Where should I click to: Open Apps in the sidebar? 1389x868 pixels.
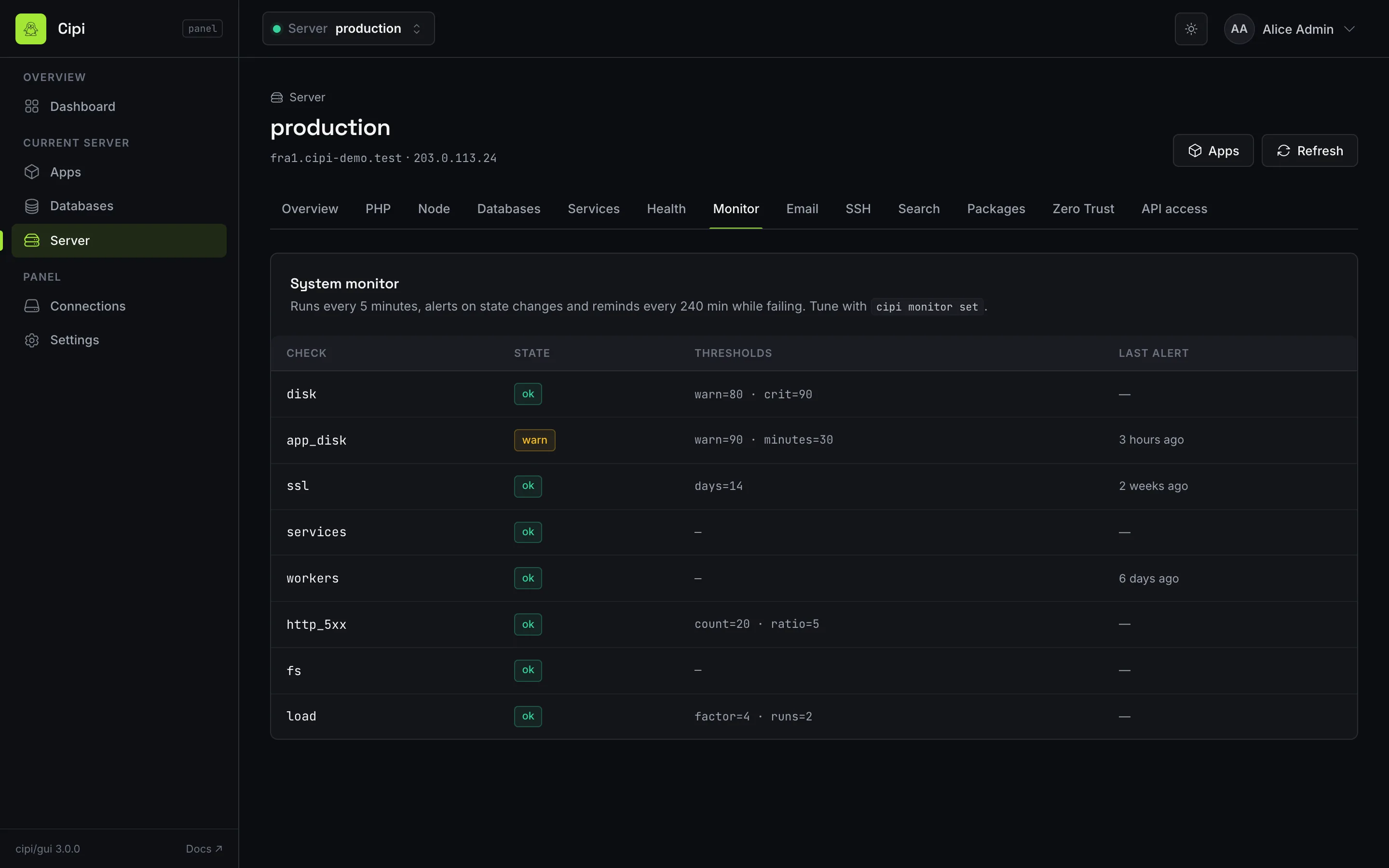coord(119,172)
